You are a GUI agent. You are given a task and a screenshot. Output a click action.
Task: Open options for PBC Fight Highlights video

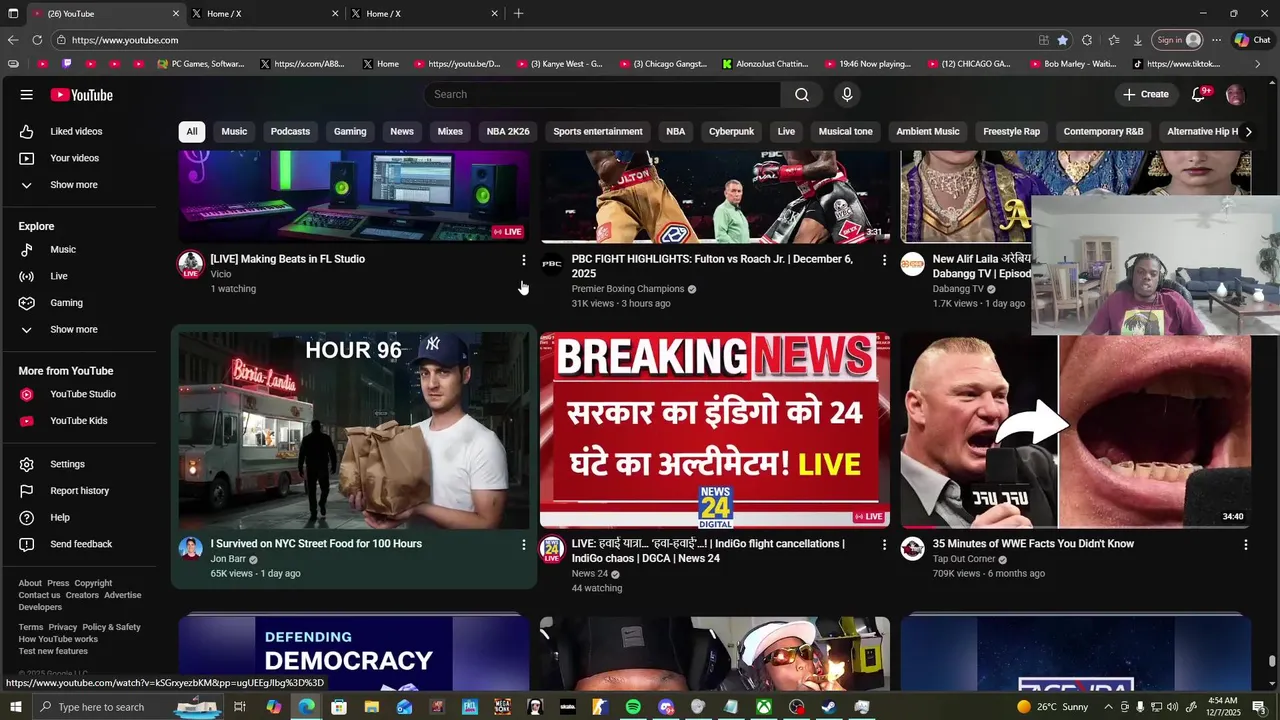tap(884, 260)
